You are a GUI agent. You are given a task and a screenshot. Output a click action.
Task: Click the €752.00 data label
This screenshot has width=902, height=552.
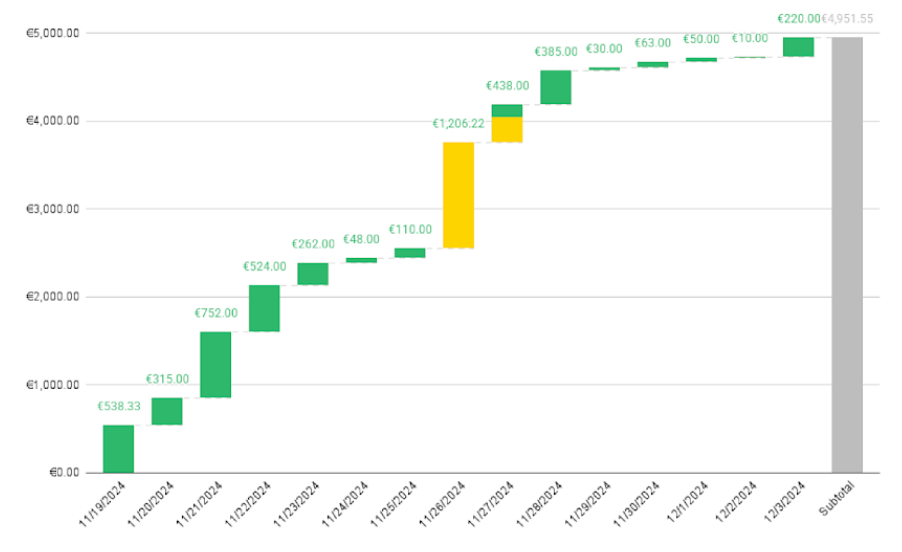216,313
